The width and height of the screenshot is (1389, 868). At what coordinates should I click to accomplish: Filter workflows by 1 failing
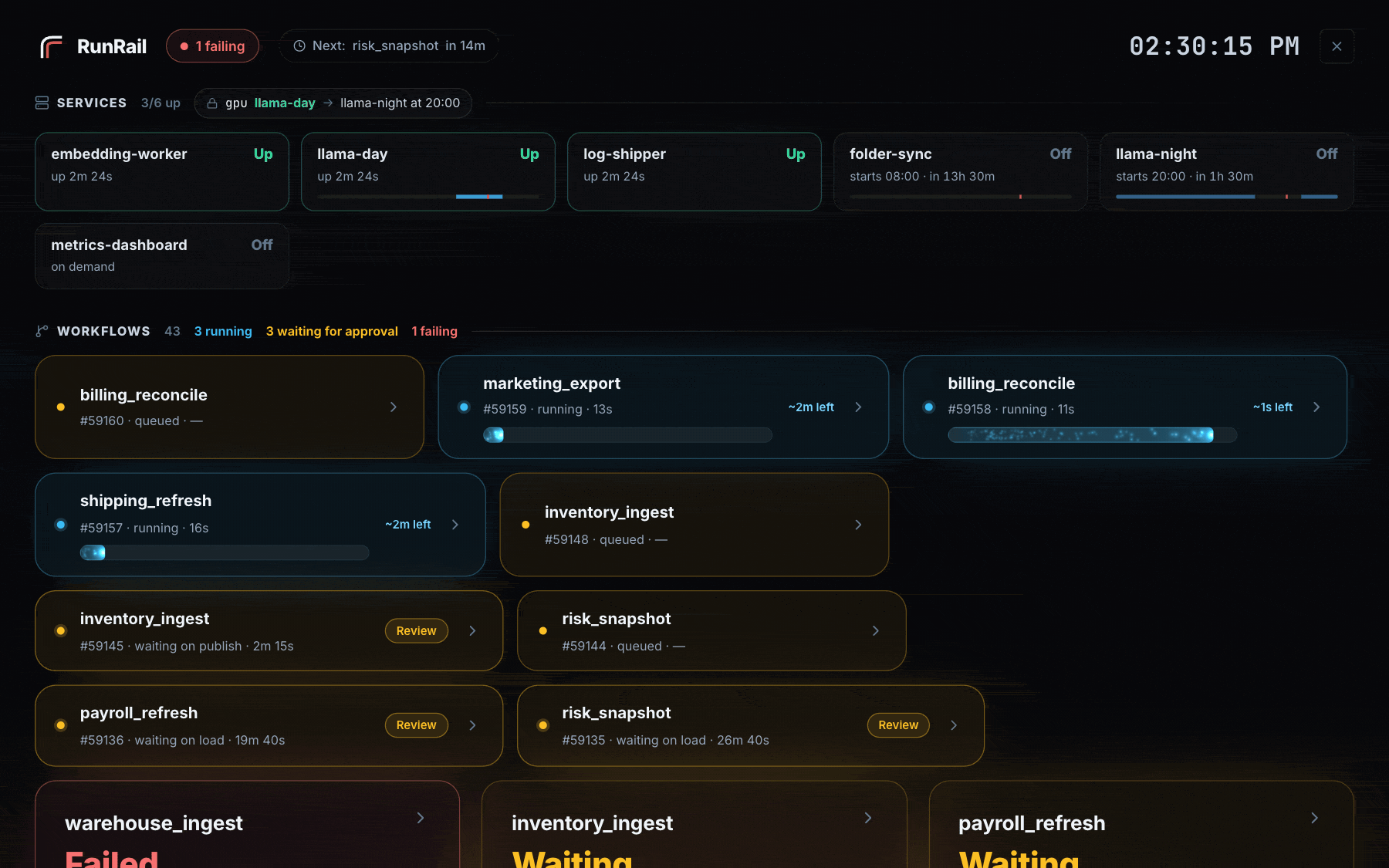pos(434,331)
